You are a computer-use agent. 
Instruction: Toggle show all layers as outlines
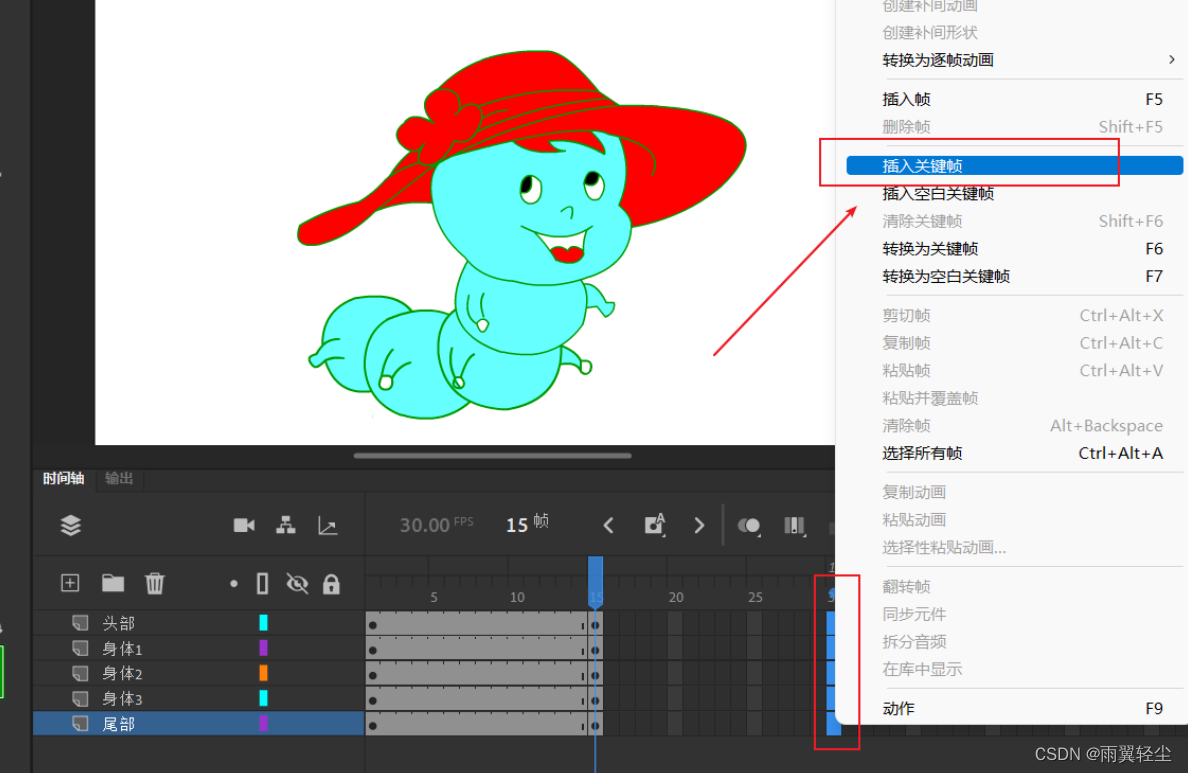coord(262,584)
